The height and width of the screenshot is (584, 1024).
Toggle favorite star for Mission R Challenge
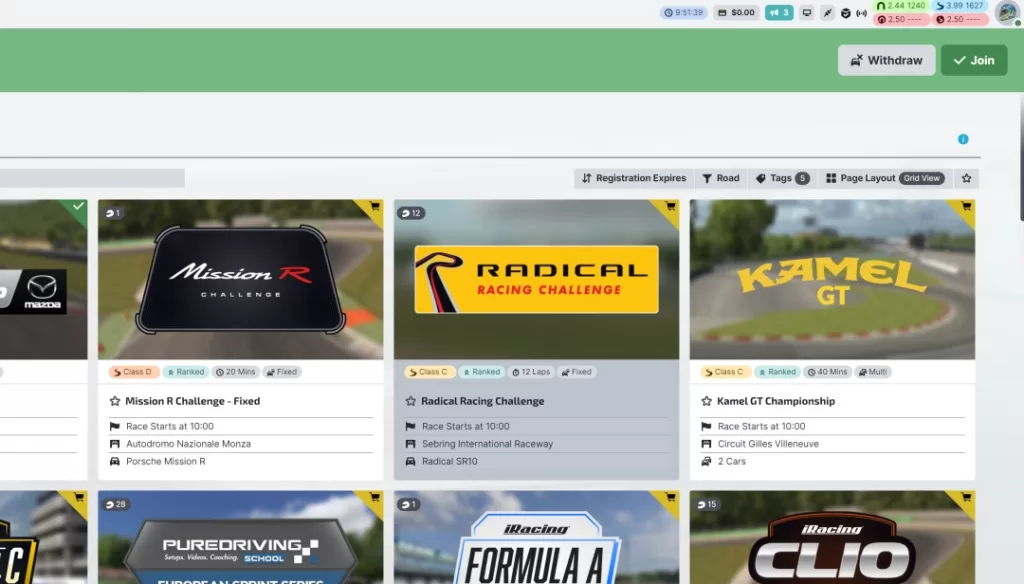tap(115, 401)
